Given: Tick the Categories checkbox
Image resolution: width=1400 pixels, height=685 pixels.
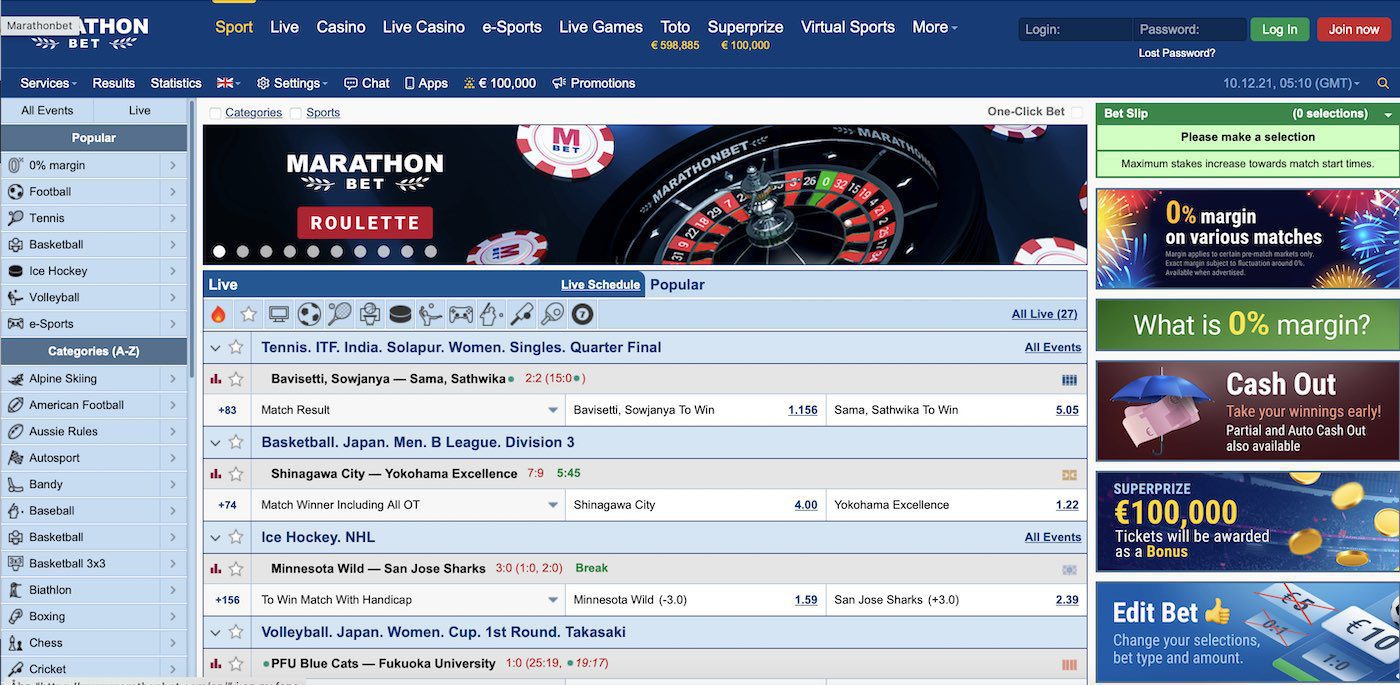Looking at the screenshot, I should pos(215,113).
